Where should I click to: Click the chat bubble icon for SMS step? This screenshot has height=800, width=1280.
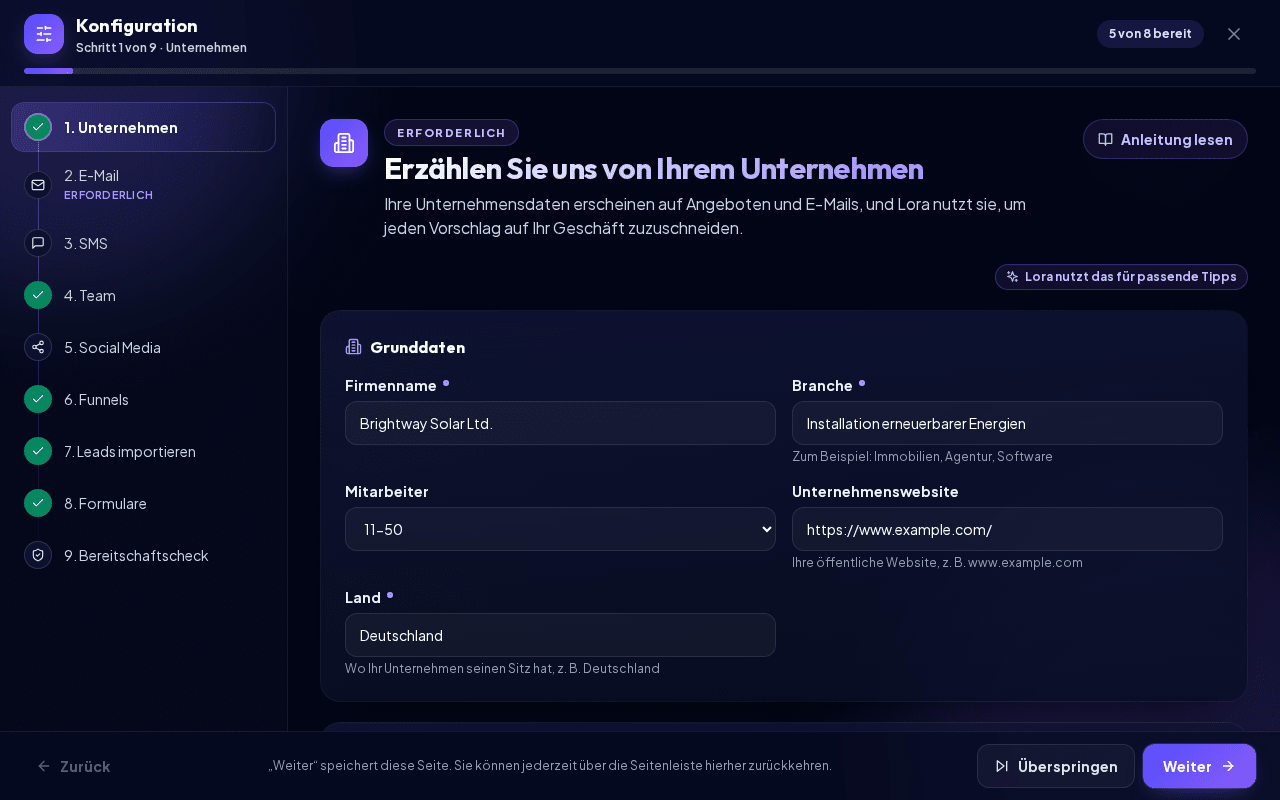click(x=38, y=243)
